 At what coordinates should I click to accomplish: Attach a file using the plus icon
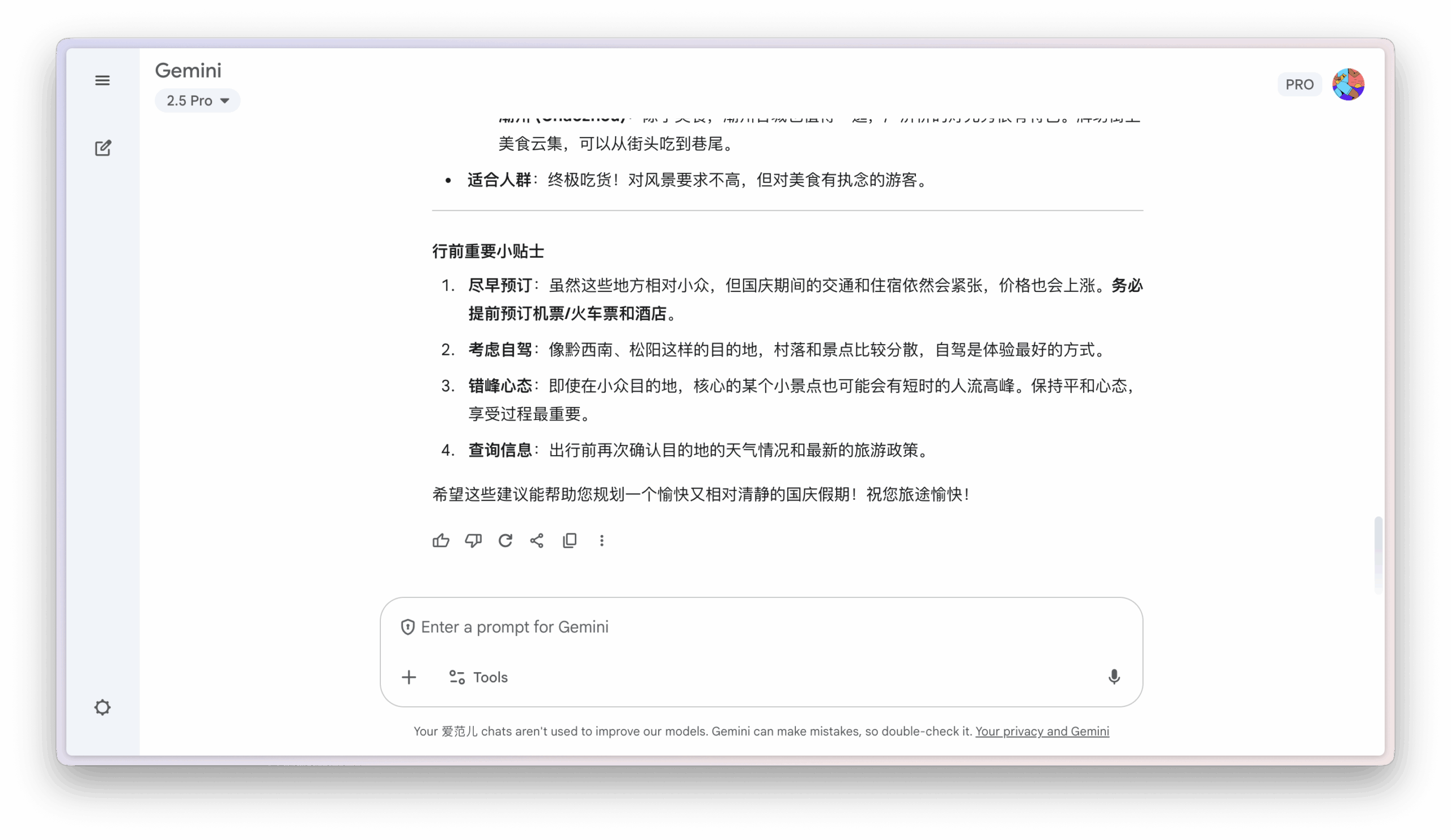(x=409, y=677)
